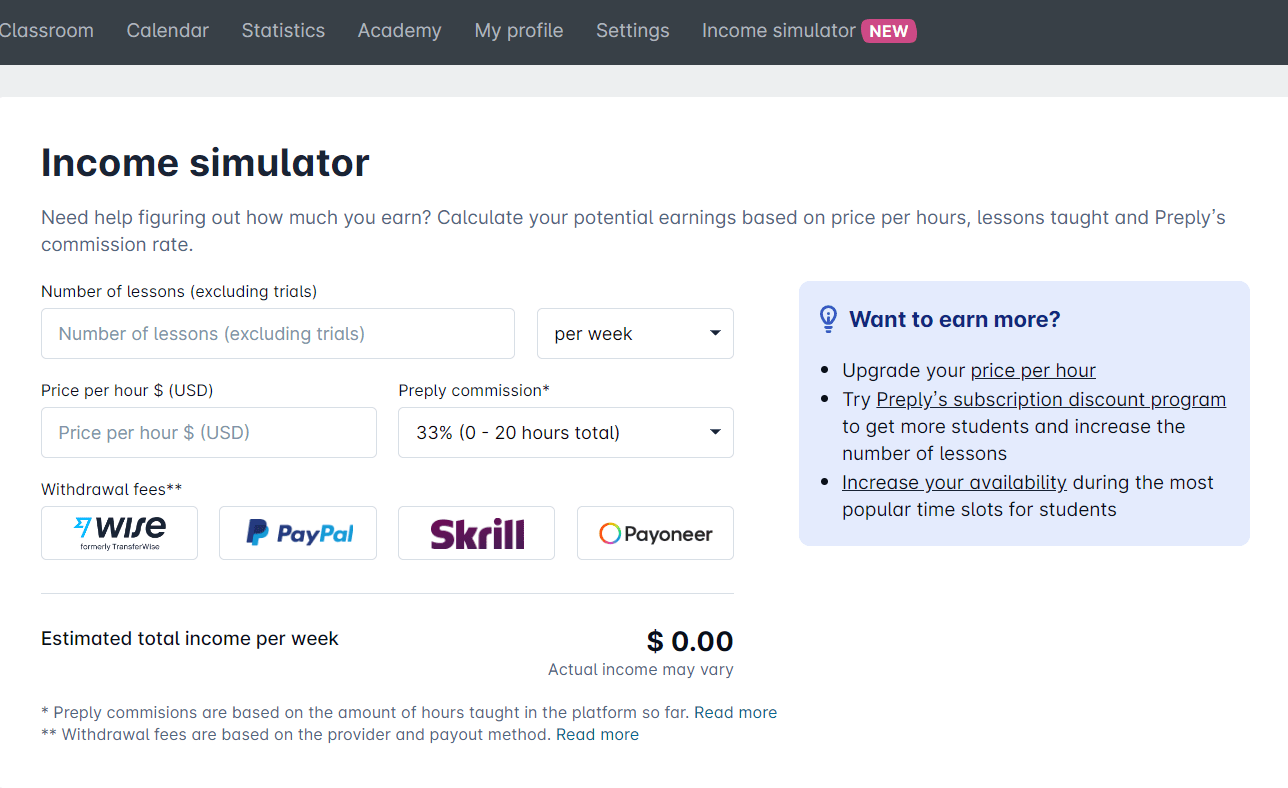Choose PayPal as withdrawal method

(298, 533)
